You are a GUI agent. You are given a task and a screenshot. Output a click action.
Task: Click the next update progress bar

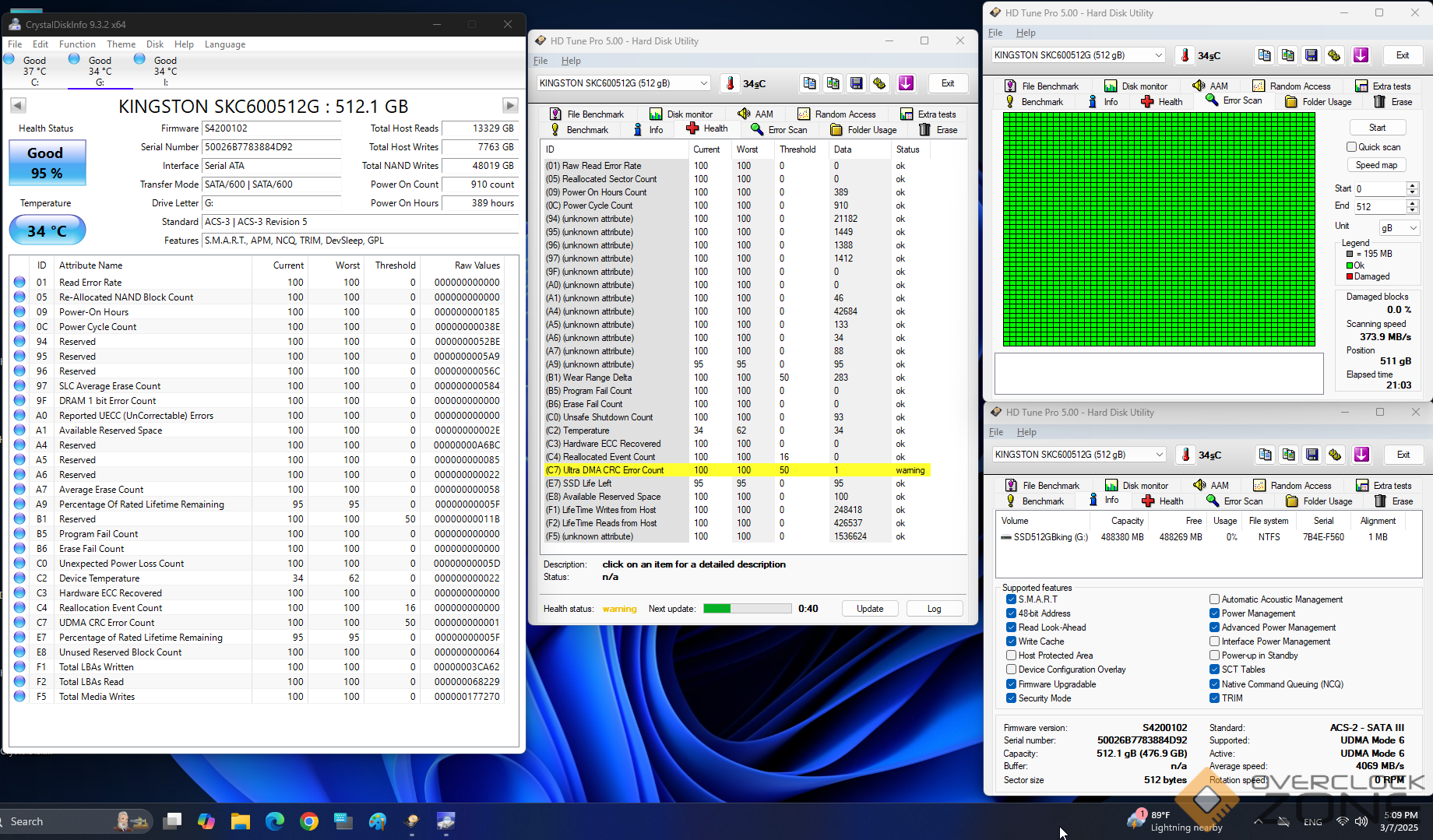747,609
